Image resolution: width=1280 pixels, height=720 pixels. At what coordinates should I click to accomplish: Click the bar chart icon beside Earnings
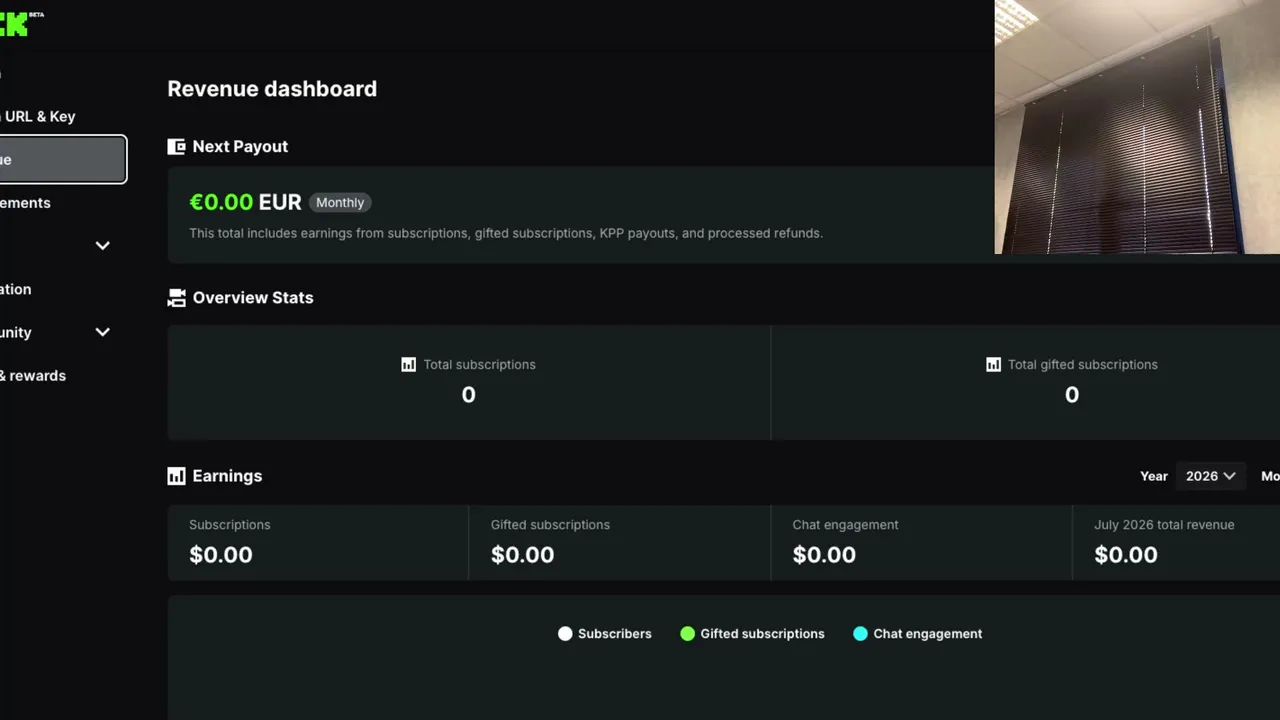(x=176, y=476)
